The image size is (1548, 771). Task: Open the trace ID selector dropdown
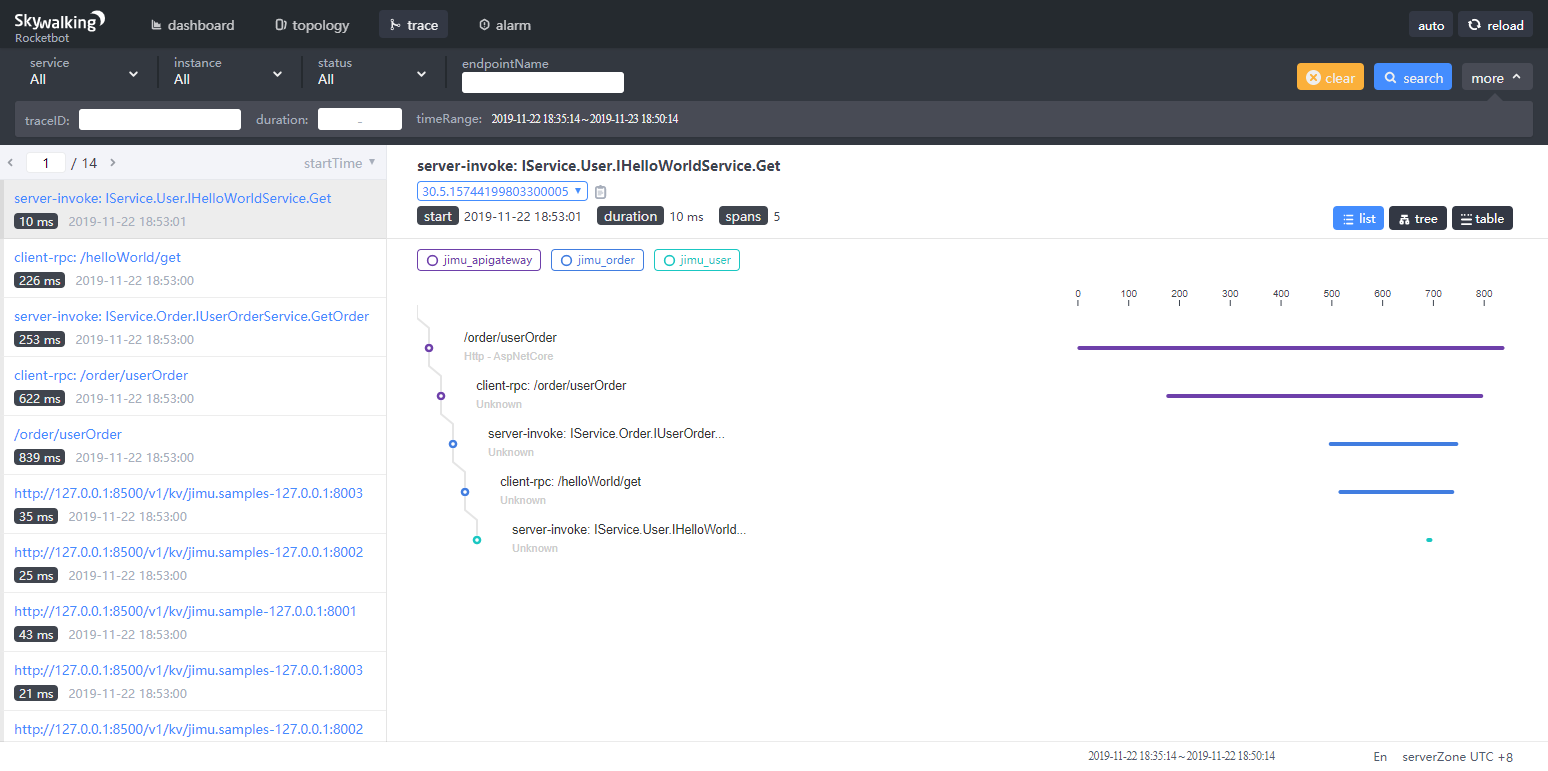click(x=501, y=191)
